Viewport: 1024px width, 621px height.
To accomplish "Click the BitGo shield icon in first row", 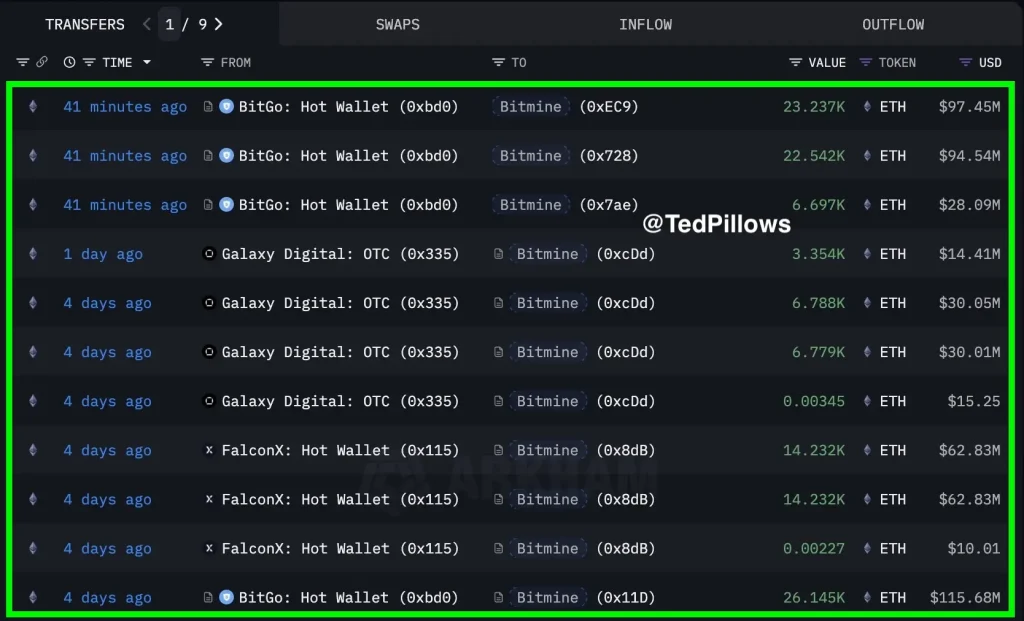I will click(x=226, y=106).
